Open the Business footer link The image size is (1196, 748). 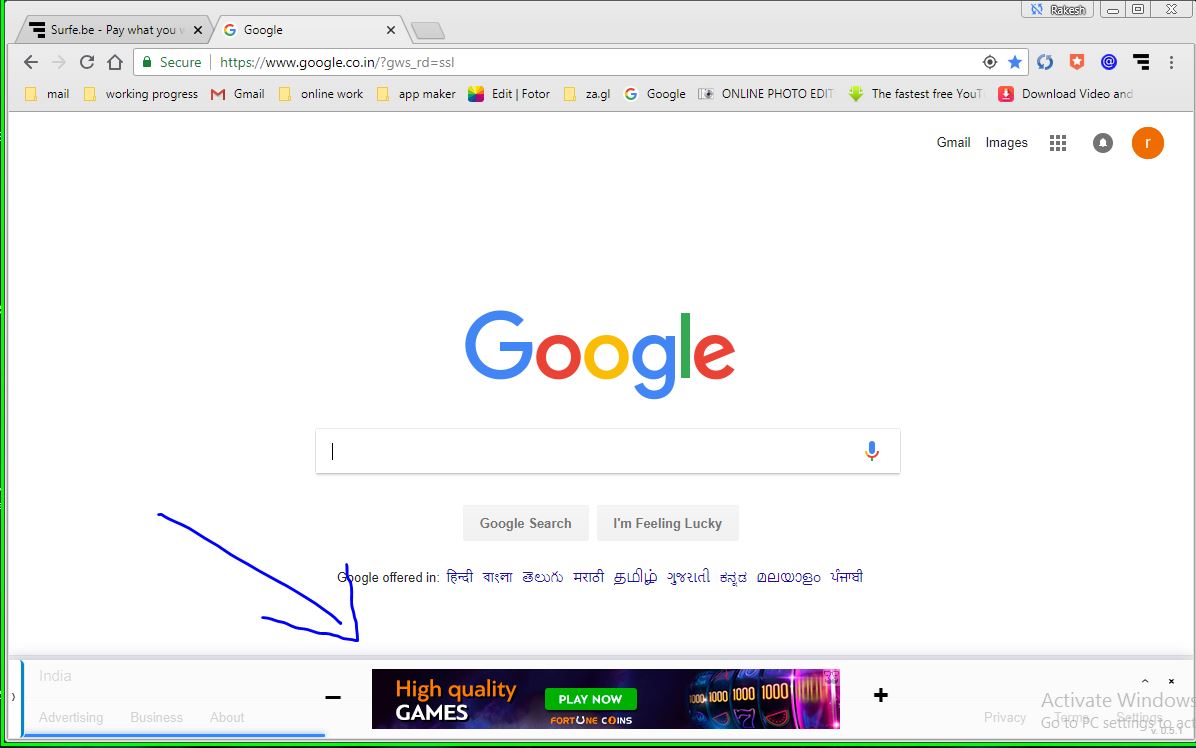click(x=156, y=718)
